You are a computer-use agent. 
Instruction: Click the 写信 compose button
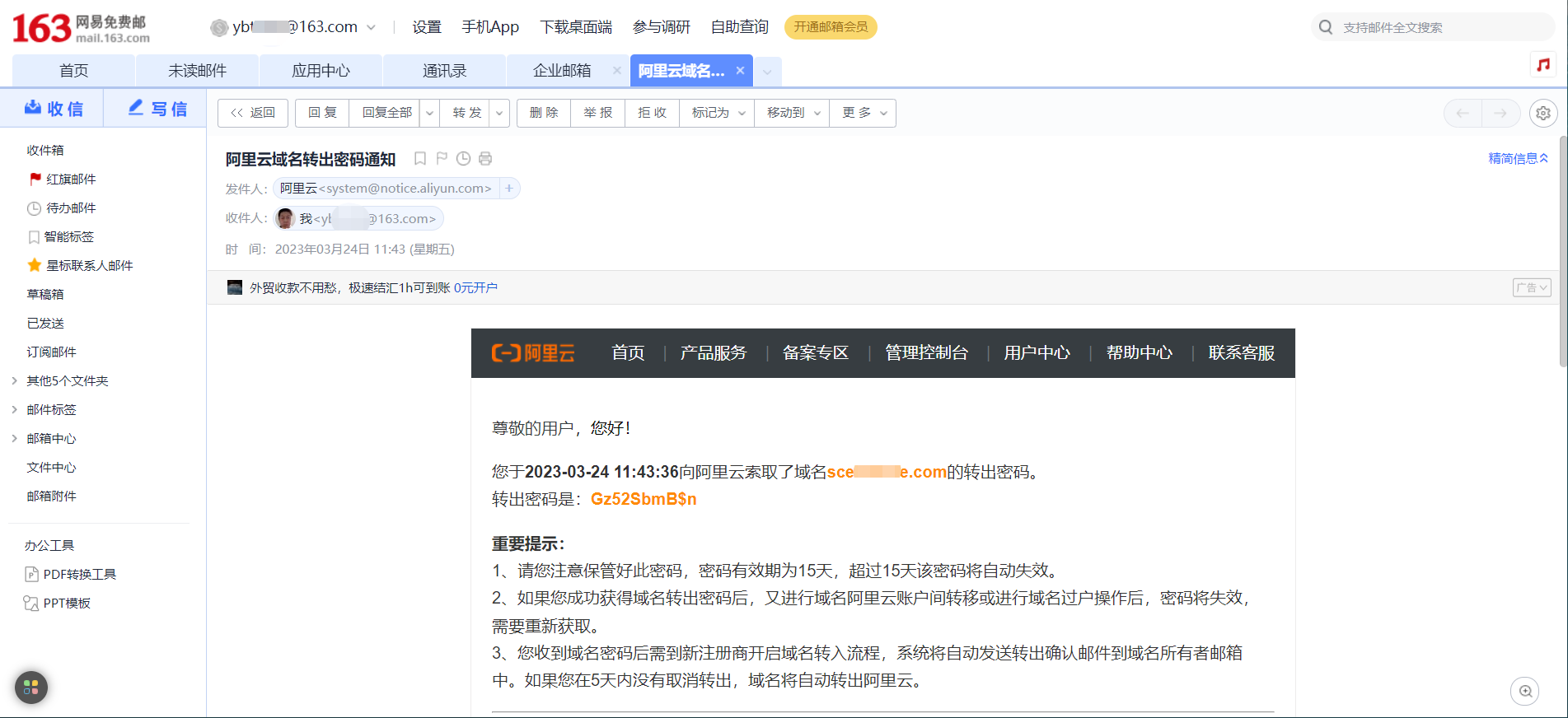coord(157,109)
